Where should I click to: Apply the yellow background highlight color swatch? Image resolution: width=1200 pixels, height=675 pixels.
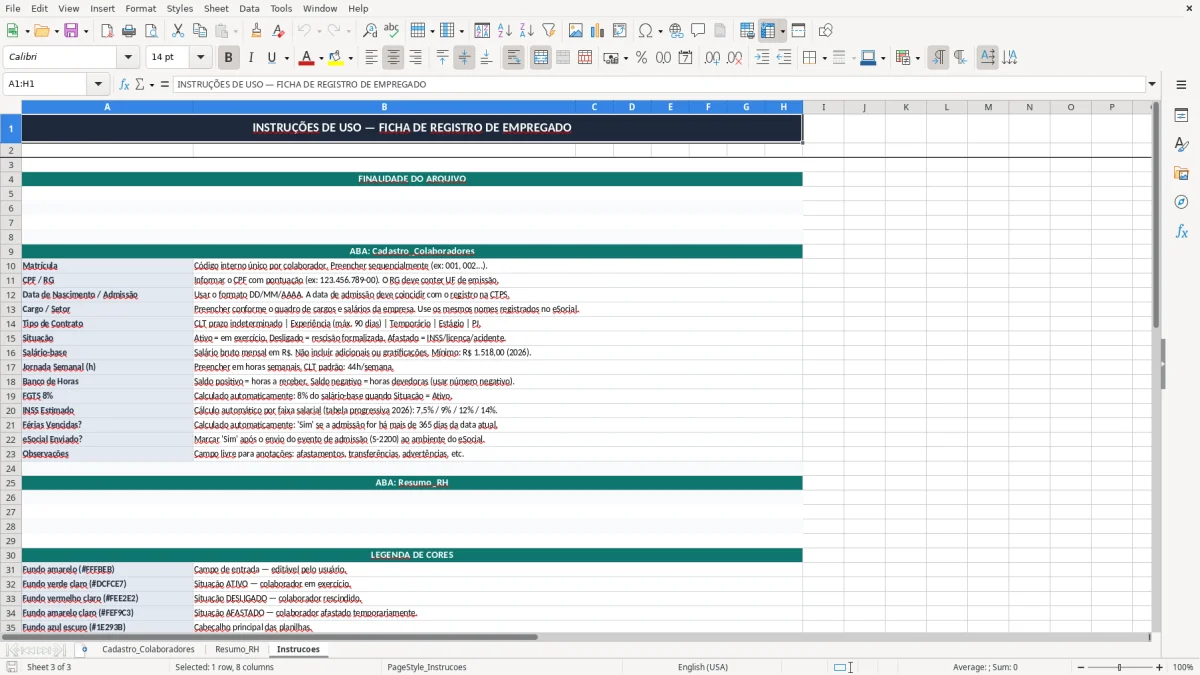(x=336, y=58)
